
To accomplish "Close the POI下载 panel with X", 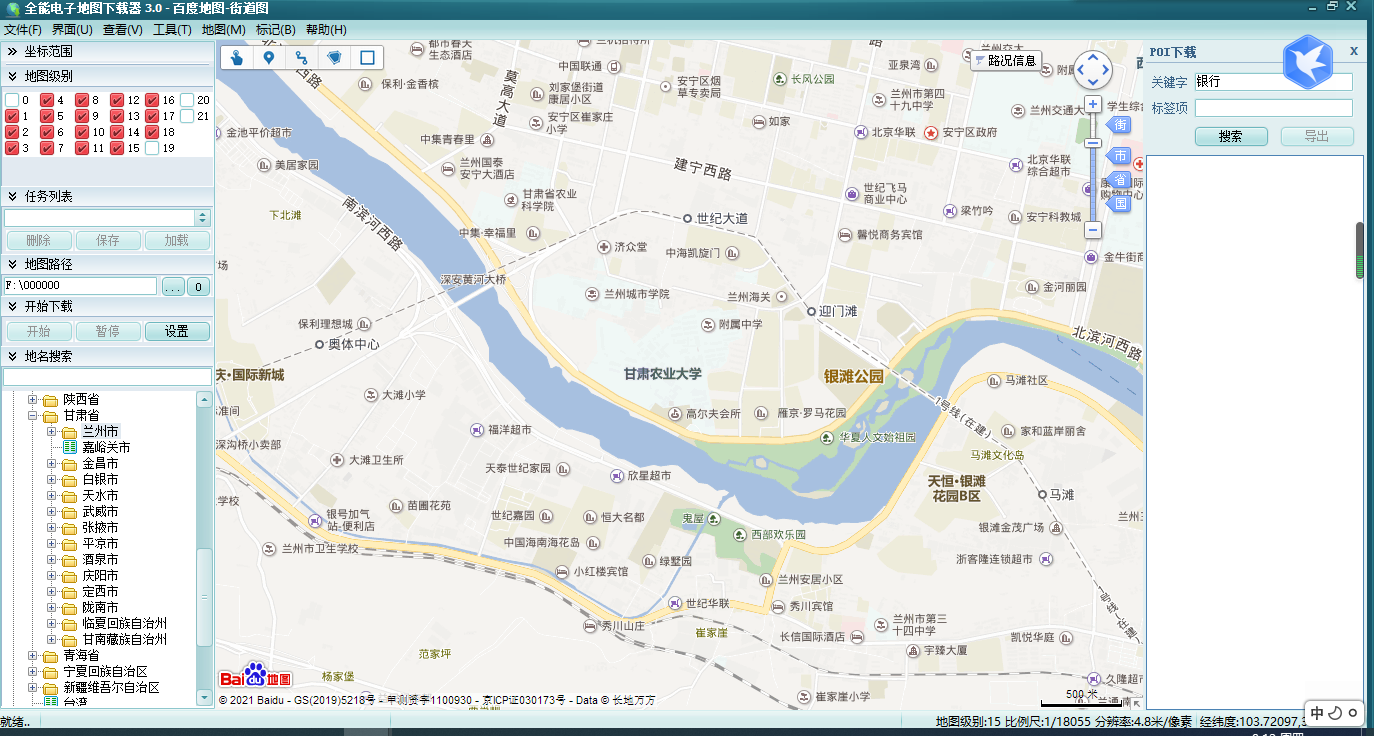I will tap(1354, 51).
